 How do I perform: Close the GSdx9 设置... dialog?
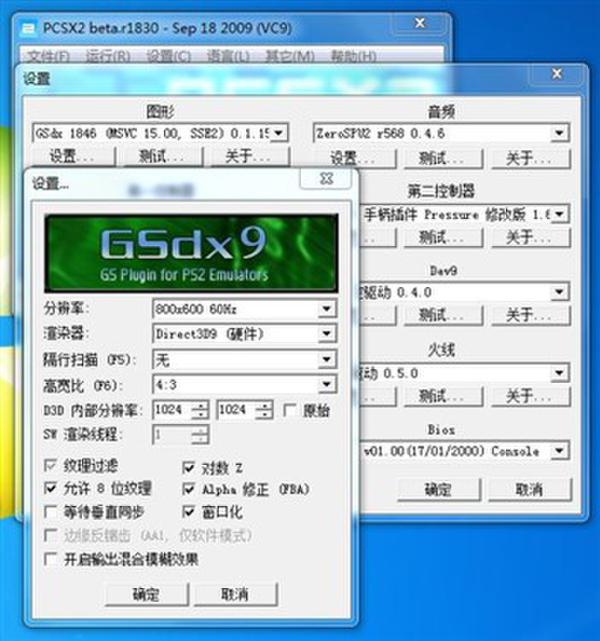point(326,179)
